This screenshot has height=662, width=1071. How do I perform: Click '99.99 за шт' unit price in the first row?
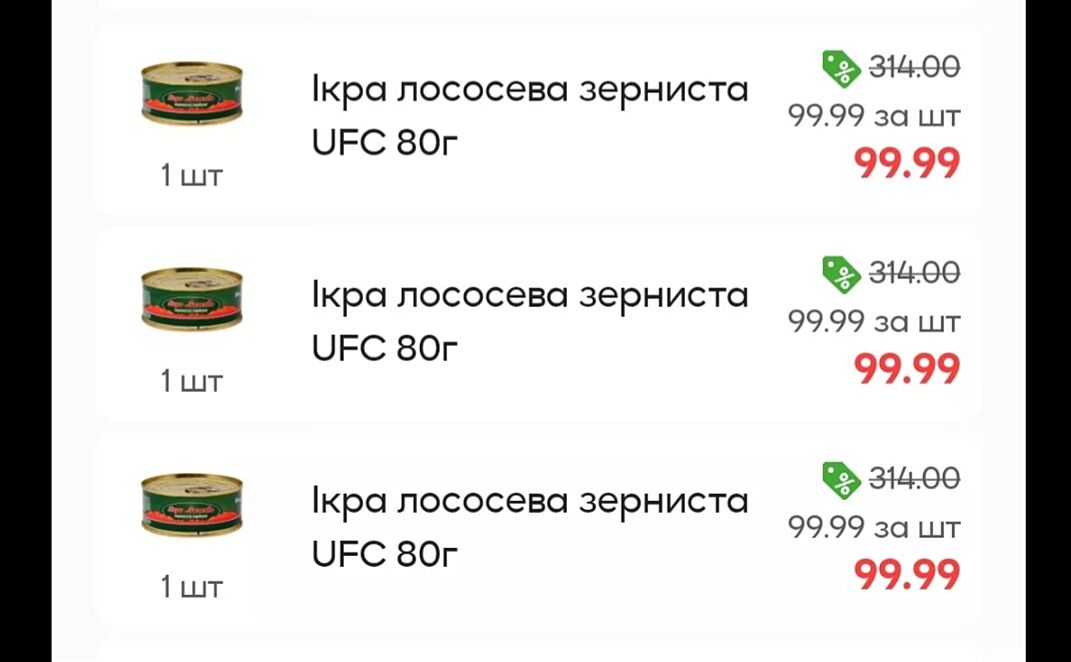point(874,116)
